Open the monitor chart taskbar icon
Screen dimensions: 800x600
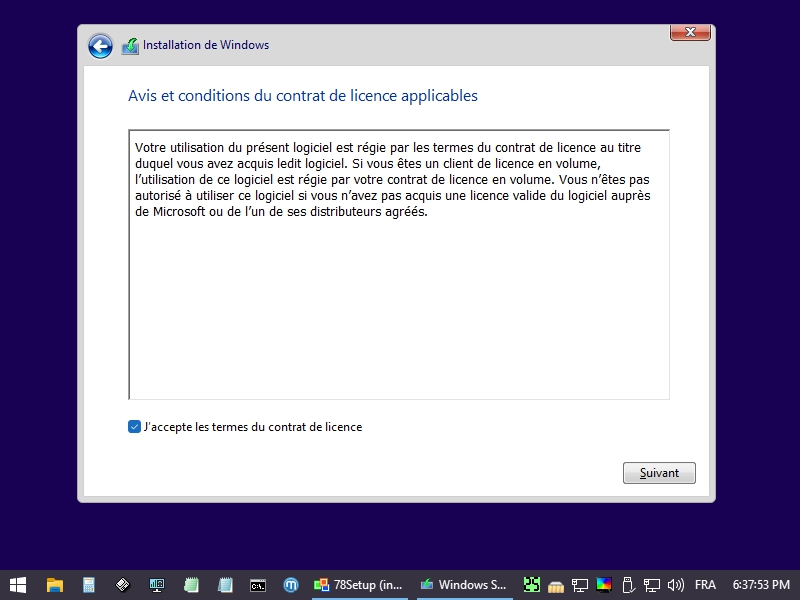tap(157, 584)
